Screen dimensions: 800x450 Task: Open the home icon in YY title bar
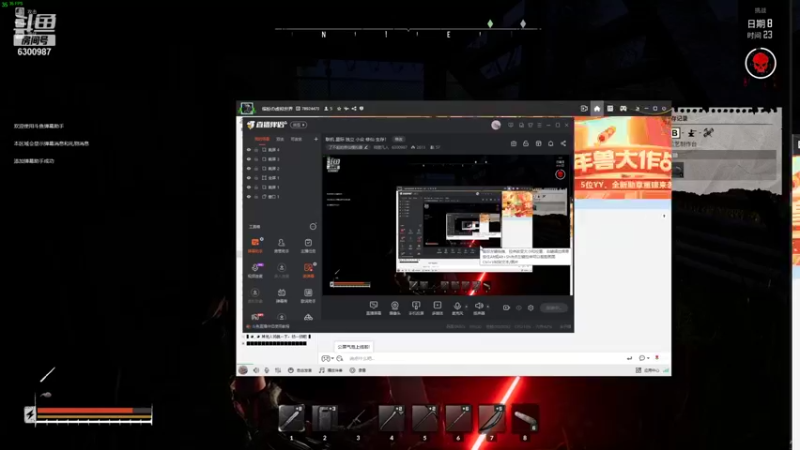(x=597, y=108)
